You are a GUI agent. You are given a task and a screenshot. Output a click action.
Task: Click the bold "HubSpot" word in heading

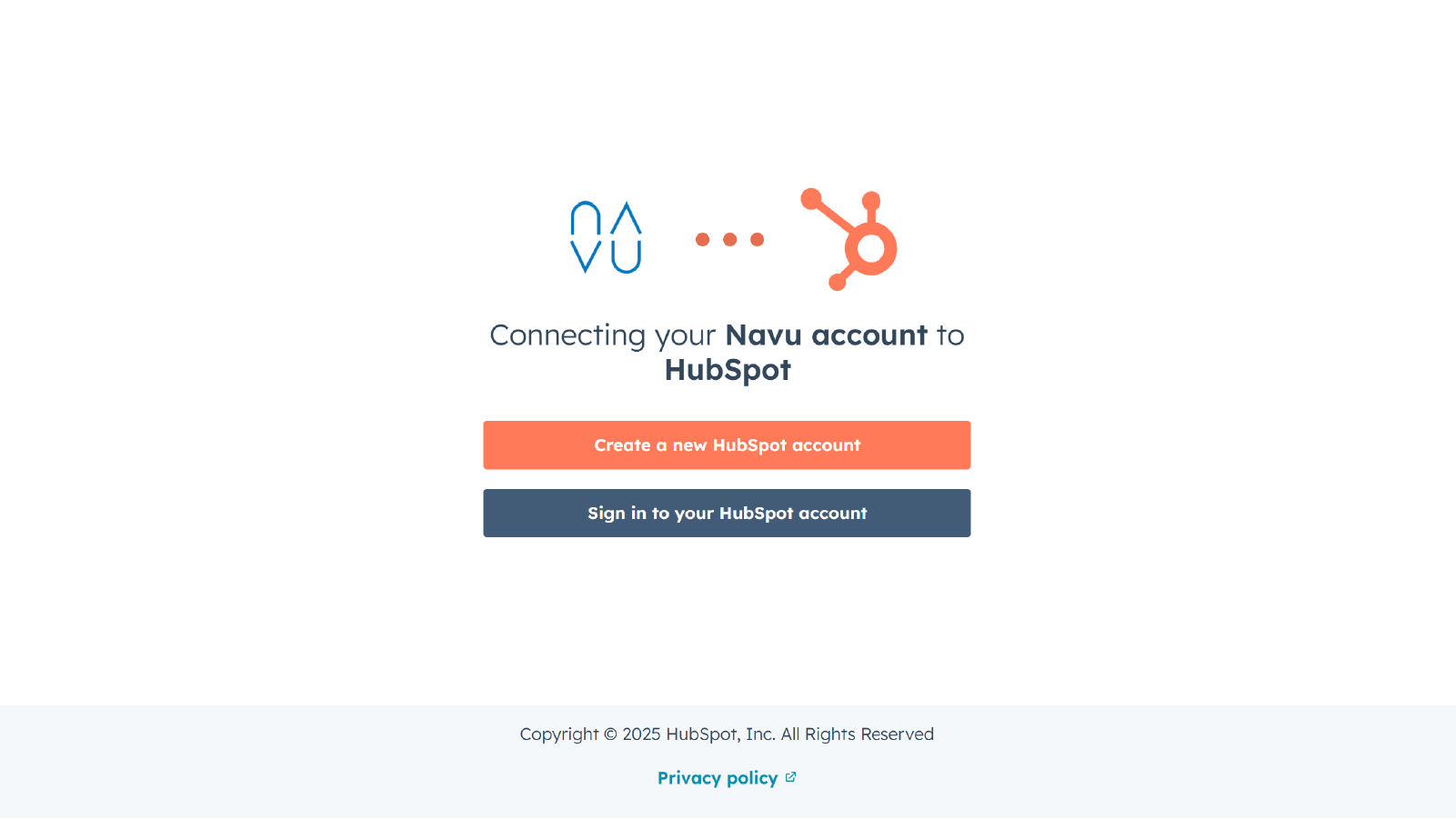(x=728, y=370)
